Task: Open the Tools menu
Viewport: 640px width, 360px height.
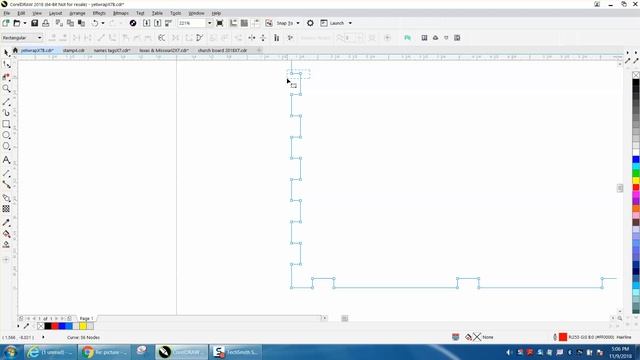Action: tap(176, 13)
